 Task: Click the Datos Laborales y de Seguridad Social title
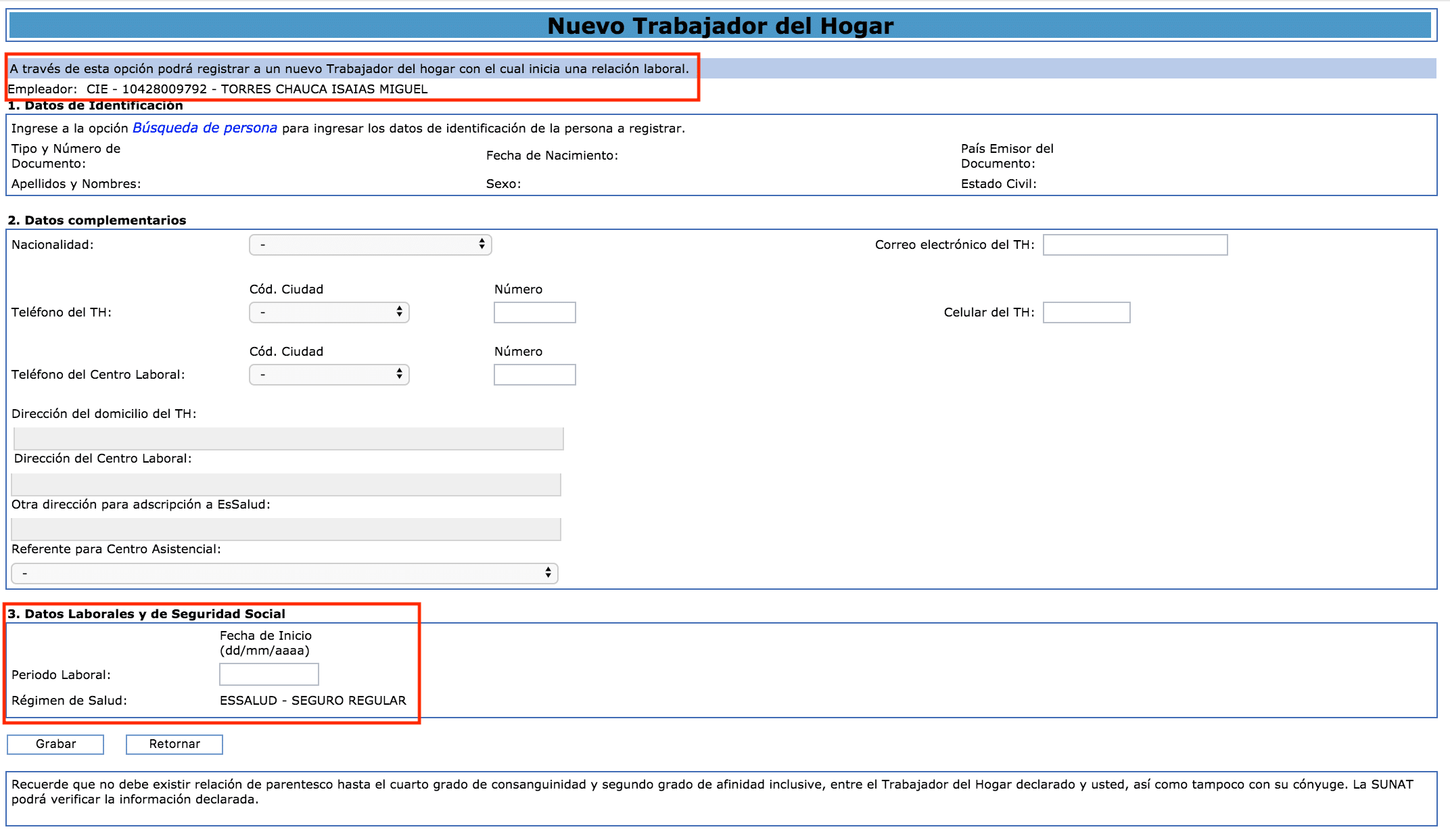[147, 613]
